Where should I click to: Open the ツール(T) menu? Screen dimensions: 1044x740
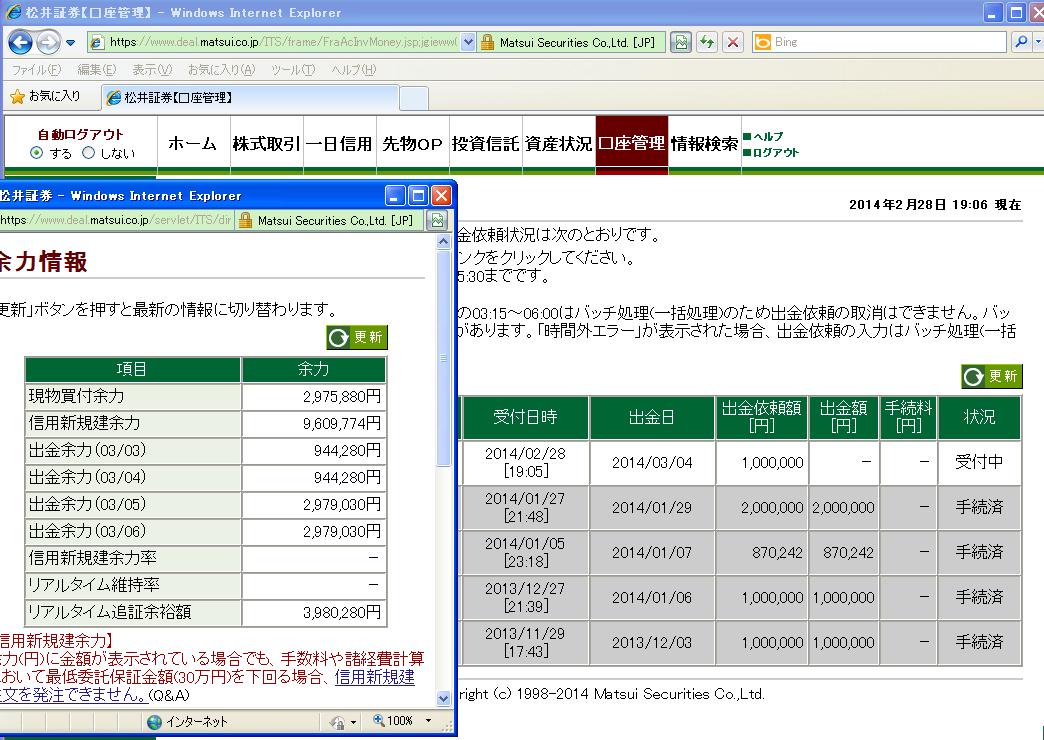point(292,70)
